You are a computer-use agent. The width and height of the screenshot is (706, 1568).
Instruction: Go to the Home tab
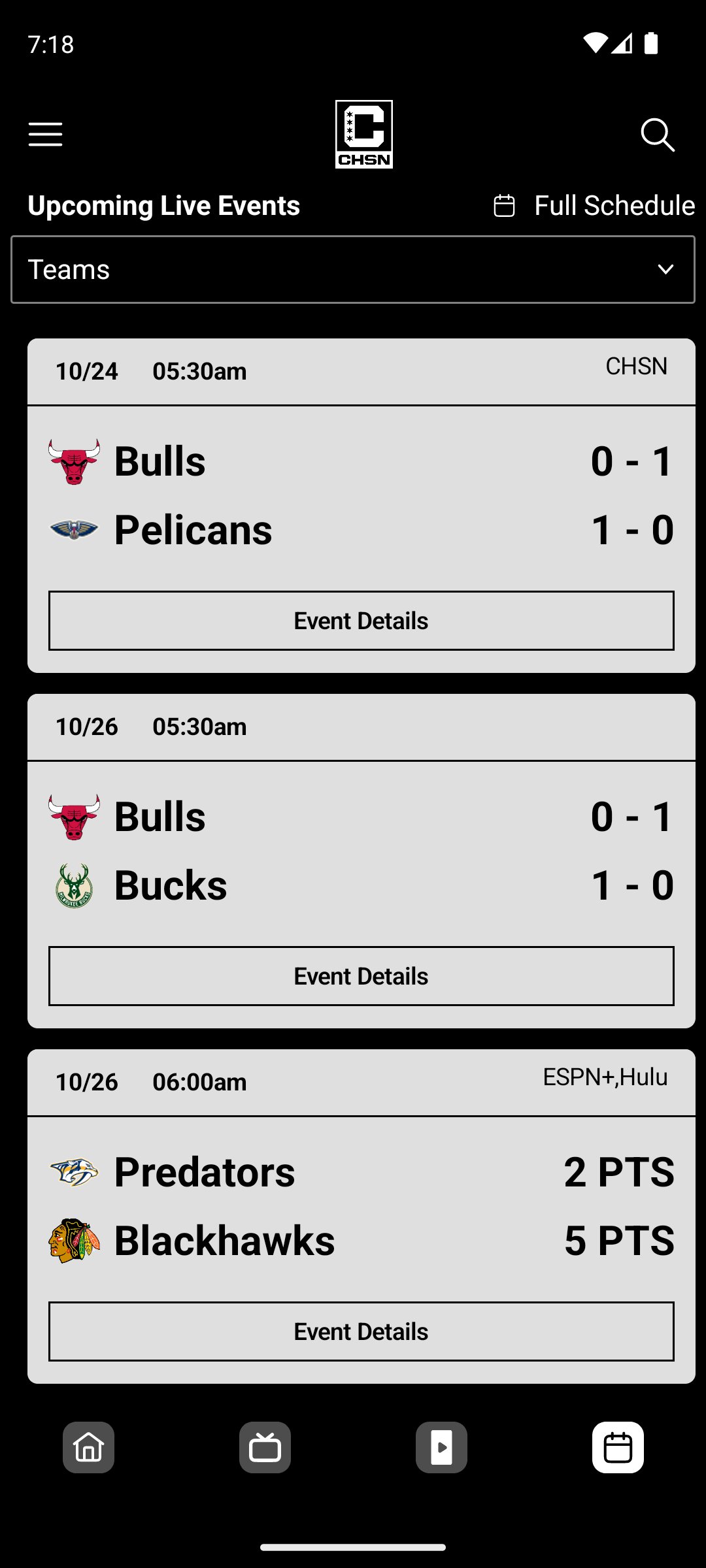tap(89, 1447)
